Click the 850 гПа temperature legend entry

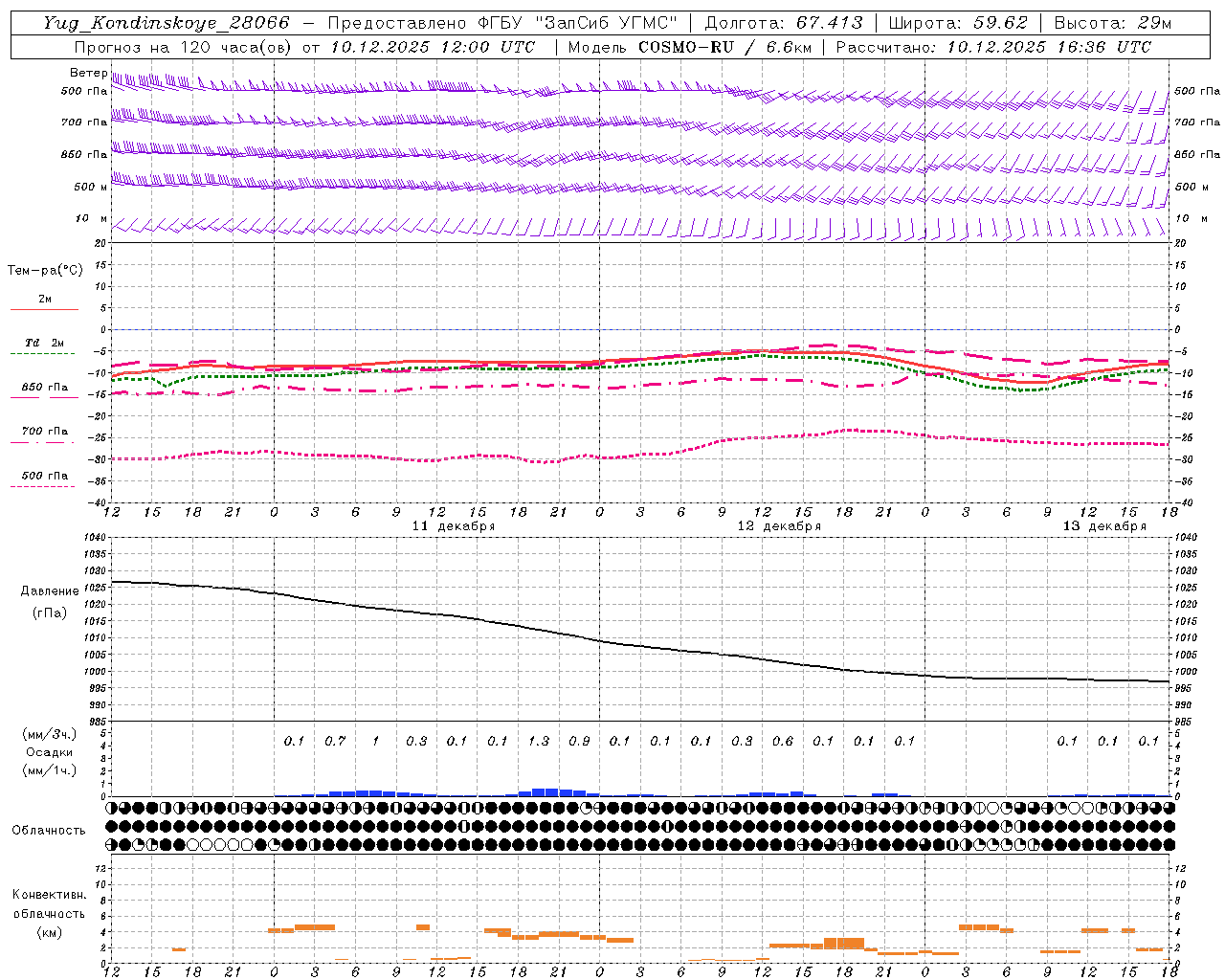tap(45, 388)
